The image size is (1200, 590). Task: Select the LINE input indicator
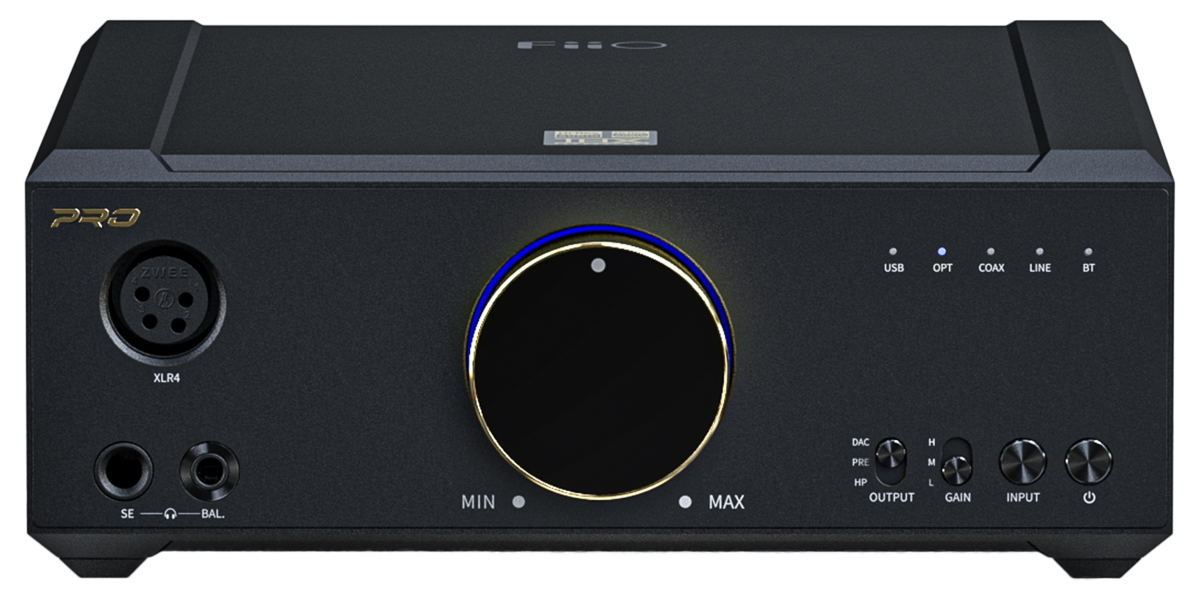1040,251
